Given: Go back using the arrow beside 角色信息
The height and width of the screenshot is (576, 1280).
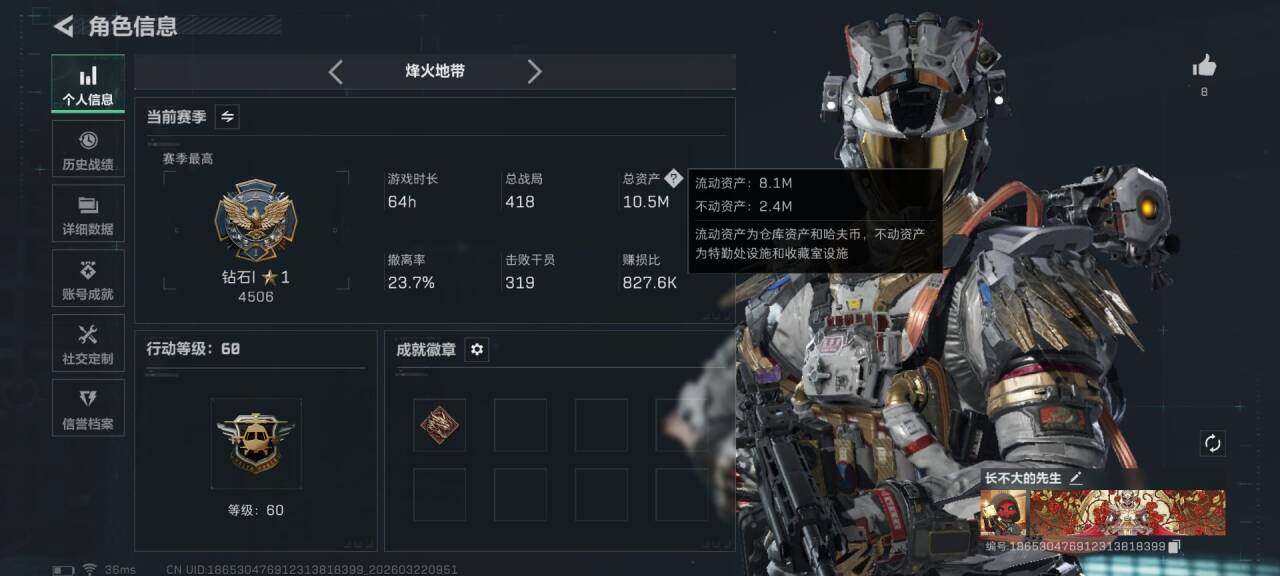Looking at the screenshot, I should (64, 26).
